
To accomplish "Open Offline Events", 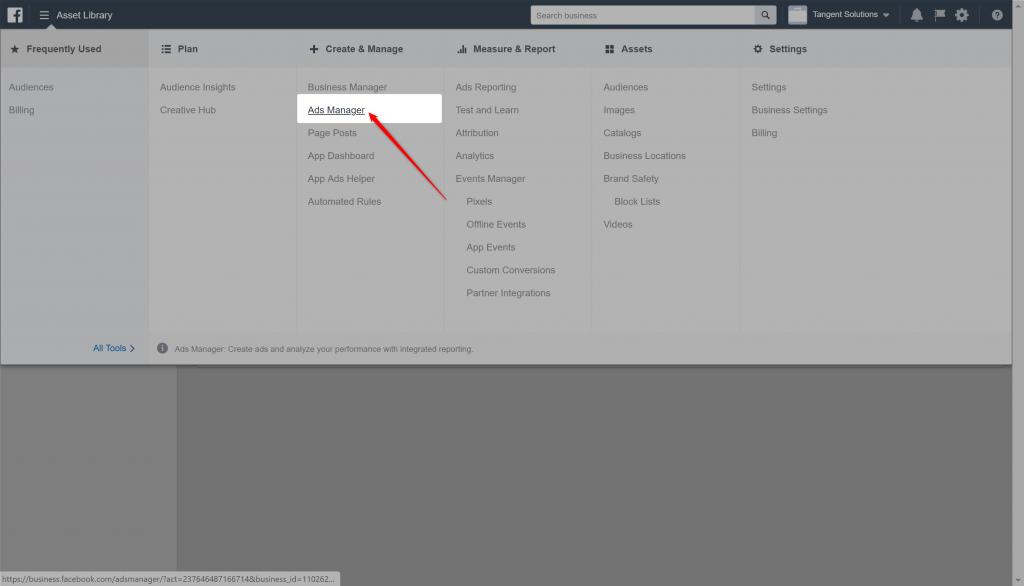I will (496, 224).
